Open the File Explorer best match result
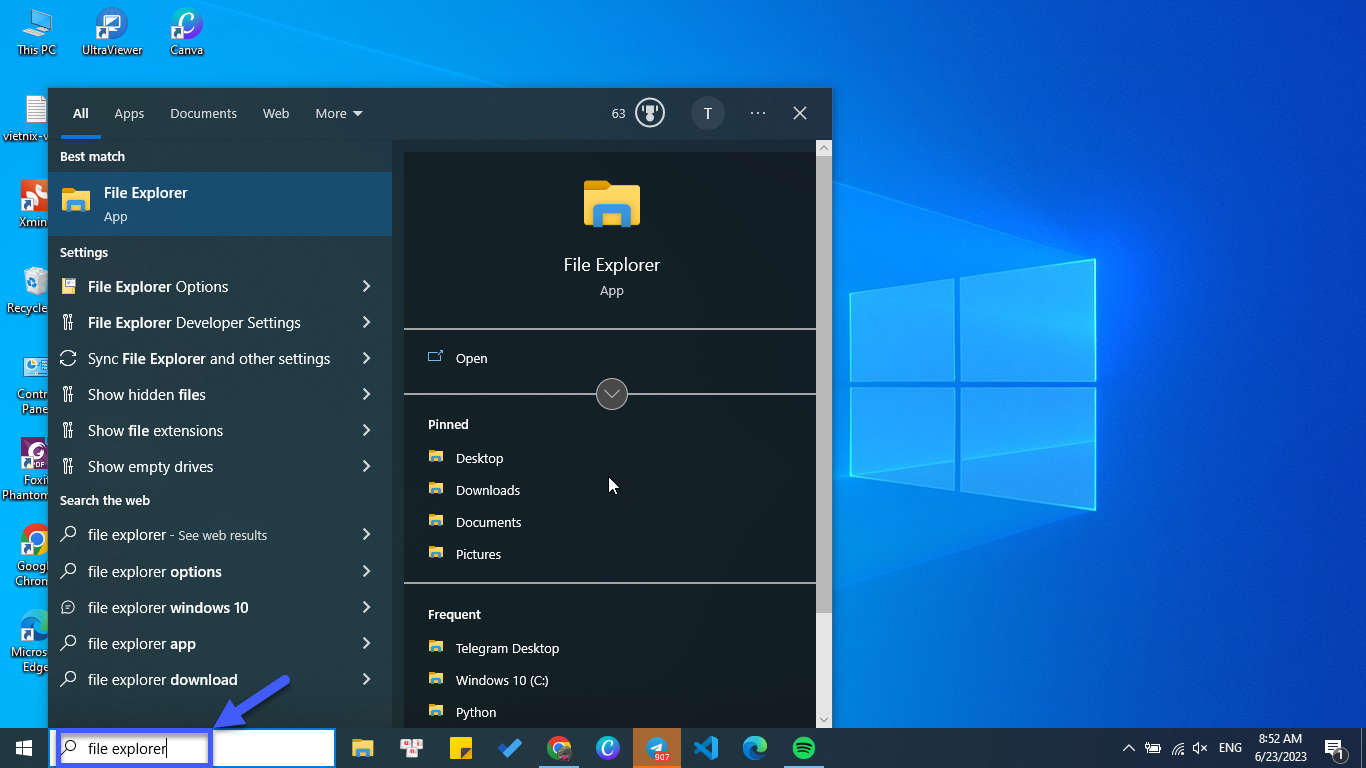The width and height of the screenshot is (1366, 768). 220,204
